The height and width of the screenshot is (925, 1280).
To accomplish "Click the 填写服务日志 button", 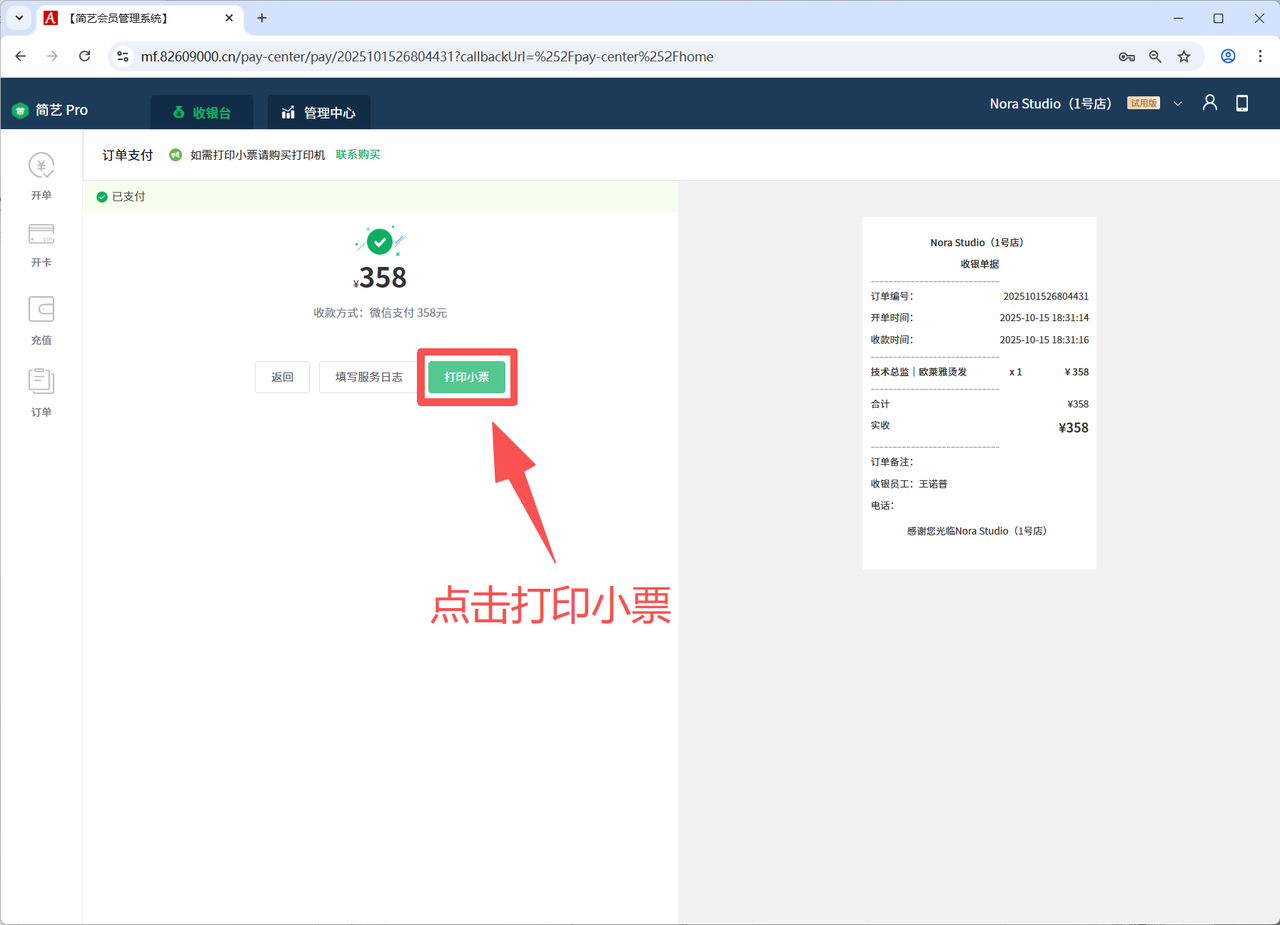I will click(368, 377).
